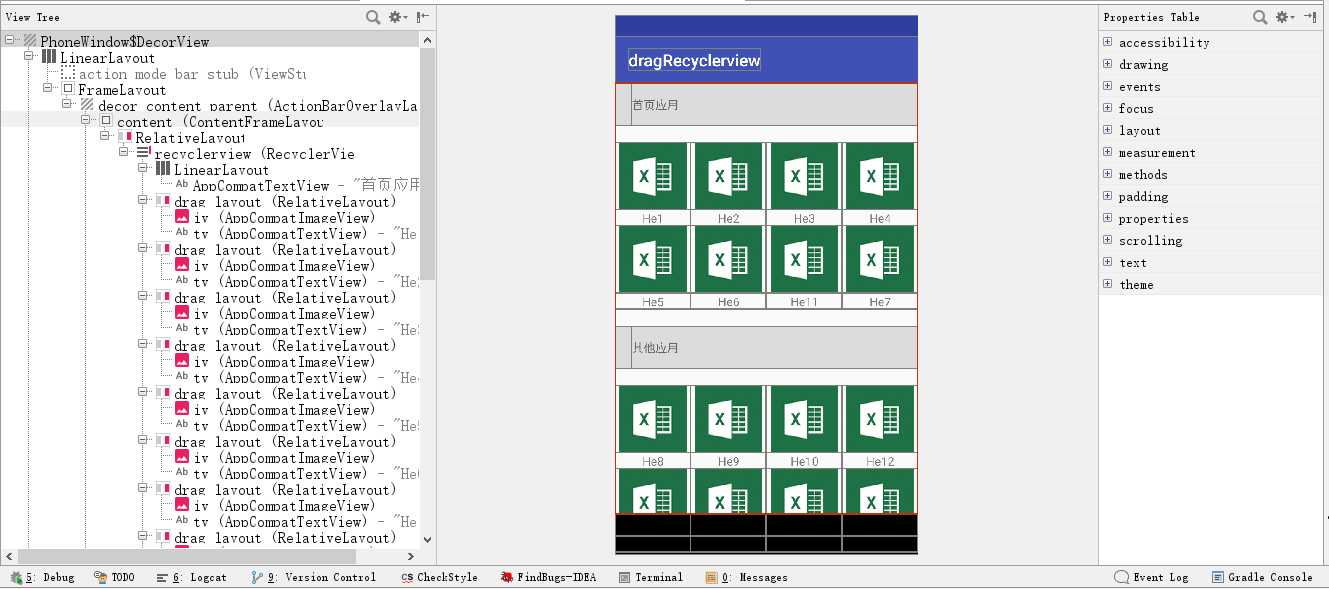This screenshot has width=1329, height=589.
Task: Open View Tree panel settings gear
Action: (x=398, y=17)
